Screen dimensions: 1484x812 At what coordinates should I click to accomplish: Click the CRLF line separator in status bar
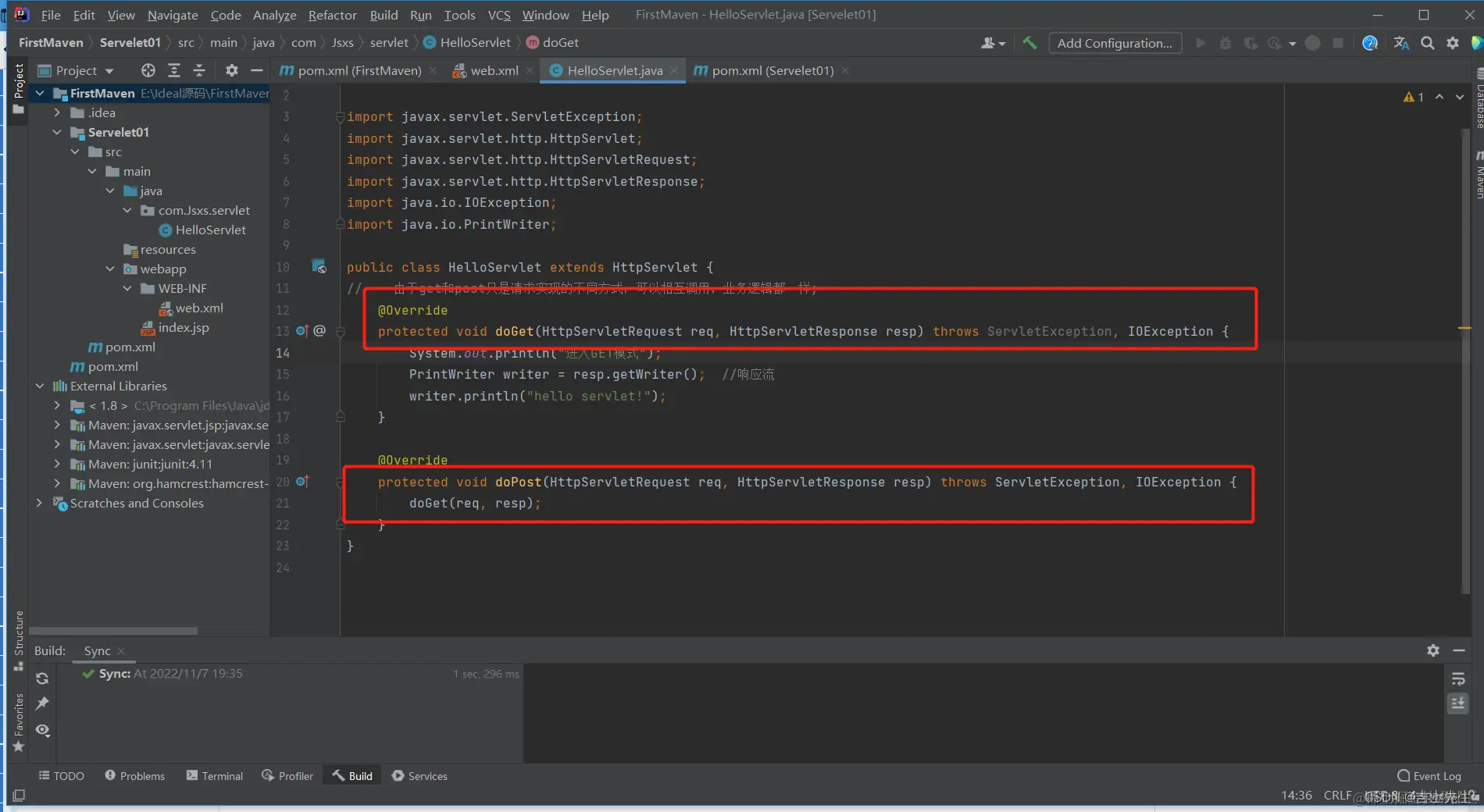click(1337, 796)
